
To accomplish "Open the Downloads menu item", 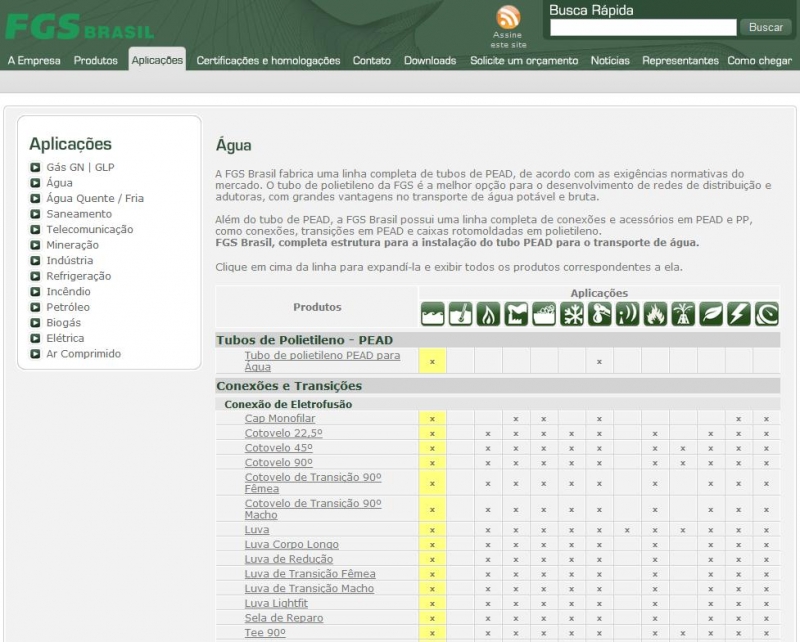I will pyautogui.click(x=430, y=61).
